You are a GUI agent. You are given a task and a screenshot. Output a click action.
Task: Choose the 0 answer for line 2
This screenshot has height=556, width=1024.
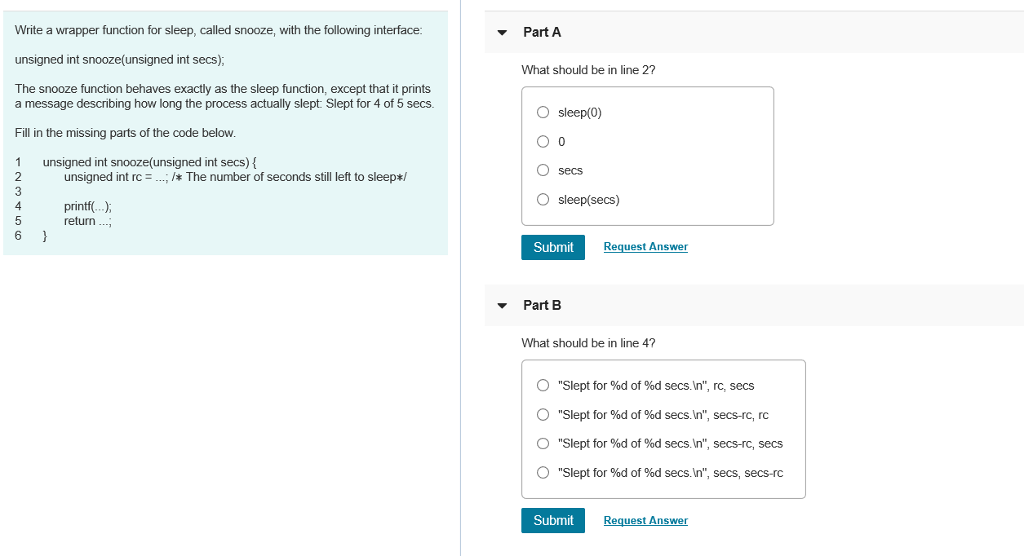coord(543,142)
